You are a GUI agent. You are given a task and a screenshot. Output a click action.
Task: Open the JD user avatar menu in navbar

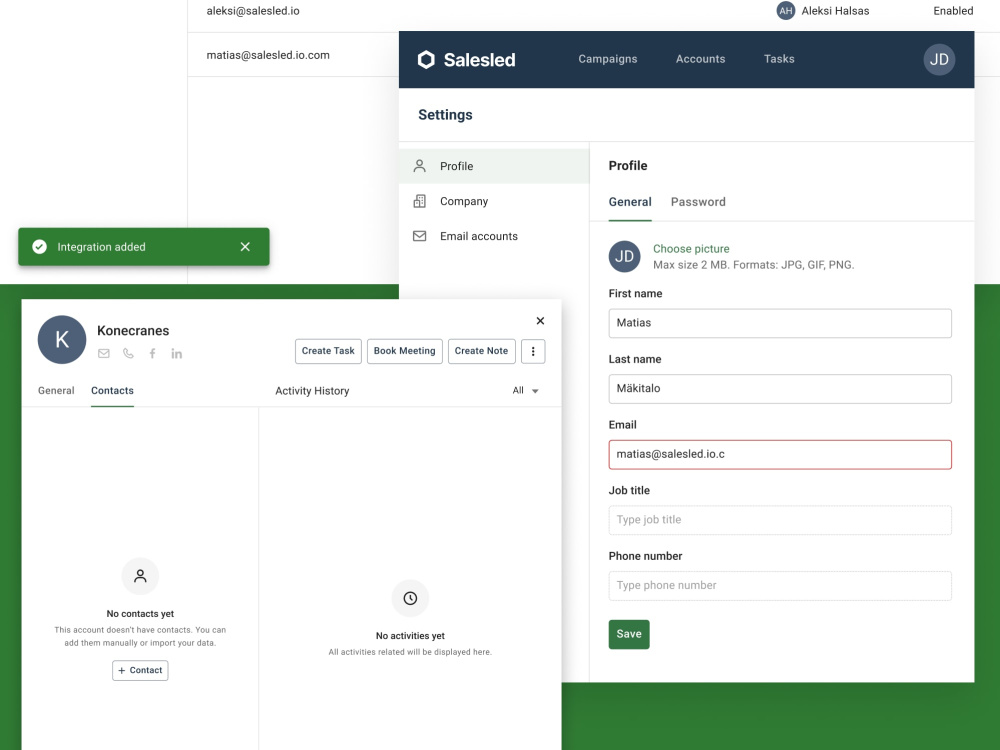pos(939,59)
